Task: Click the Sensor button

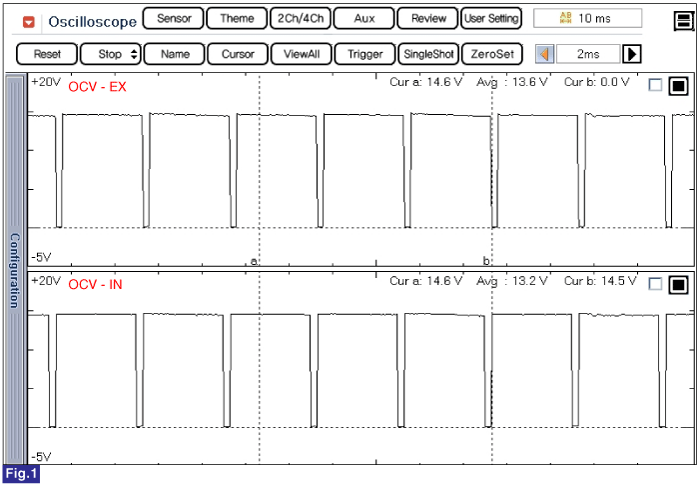Action: (x=174, y=19)
